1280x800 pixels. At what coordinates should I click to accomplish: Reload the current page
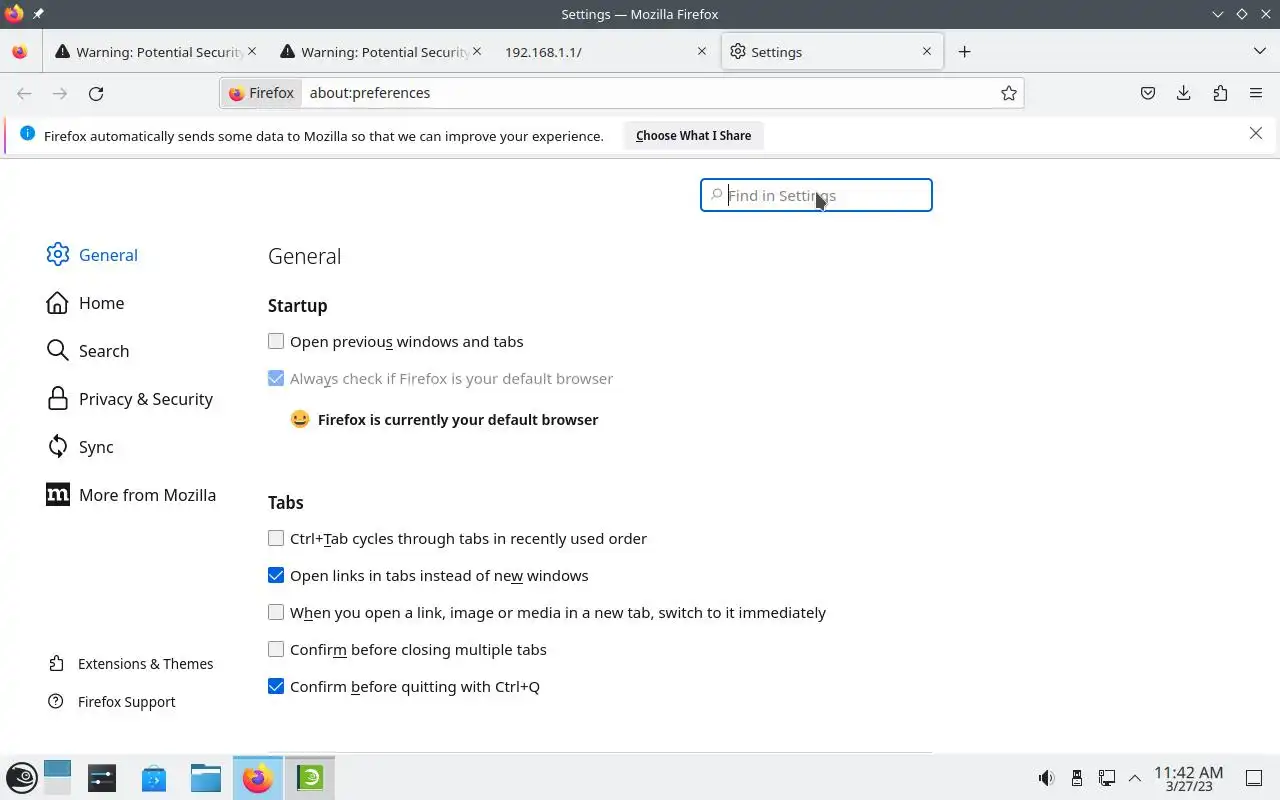pos(96,93)
